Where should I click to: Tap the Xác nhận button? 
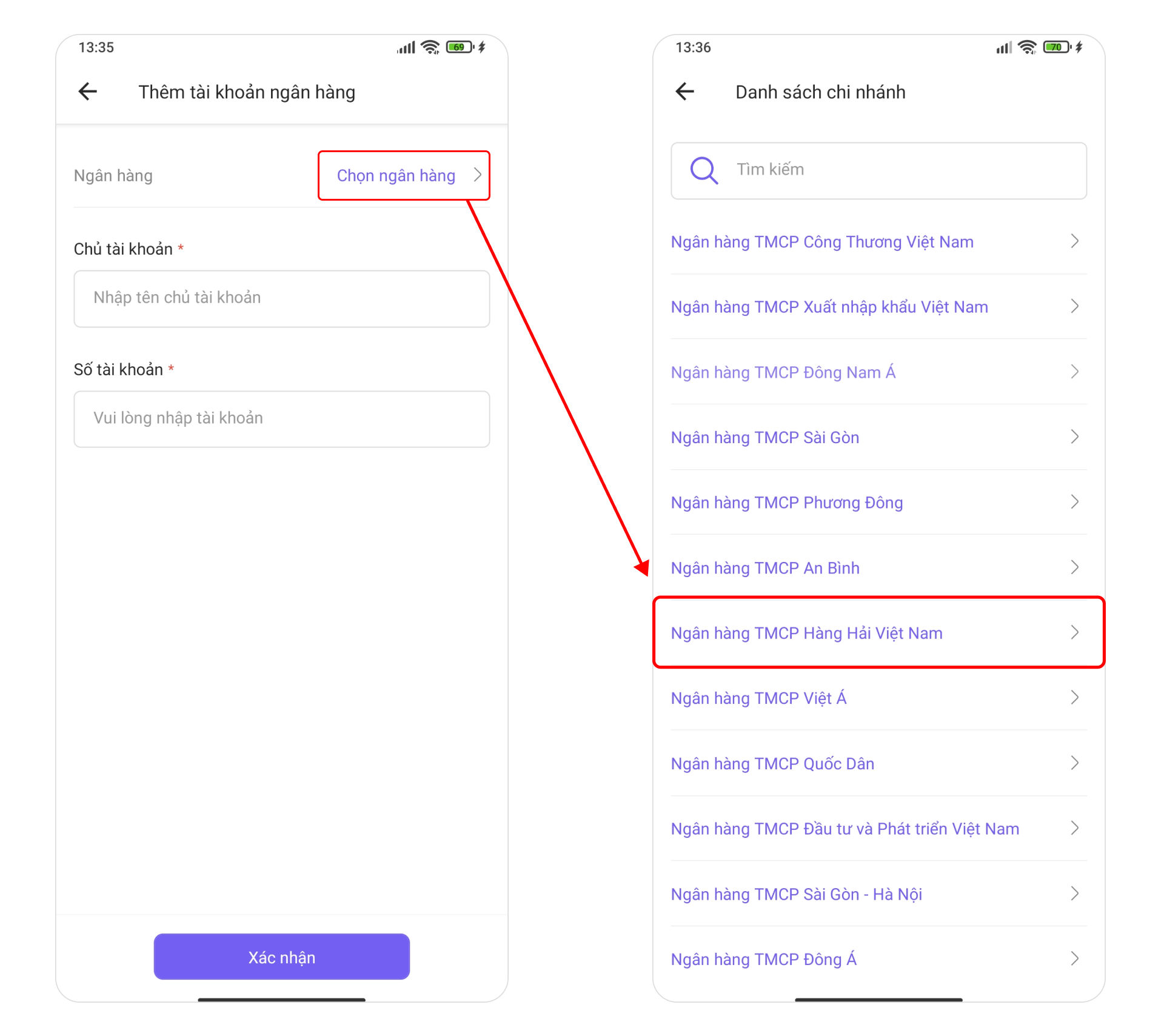tap(282, 957)
